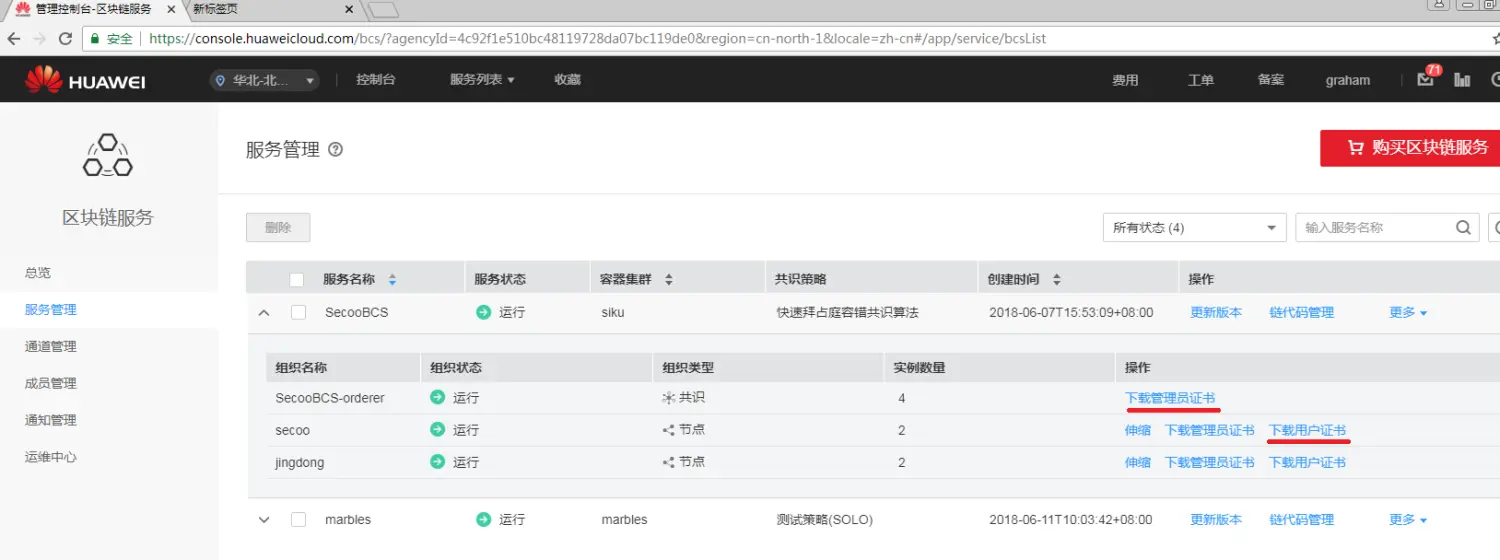The width and height of the screenshot is (1500, 560).
Task: Click 工单 in top navigation
Action: pos(1201,80)
